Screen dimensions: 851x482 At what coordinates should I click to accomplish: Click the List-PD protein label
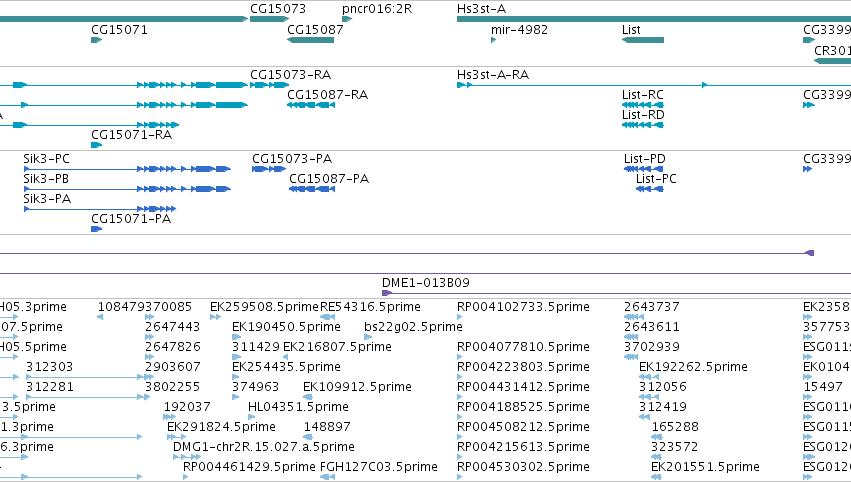click(x=645, y=158)
